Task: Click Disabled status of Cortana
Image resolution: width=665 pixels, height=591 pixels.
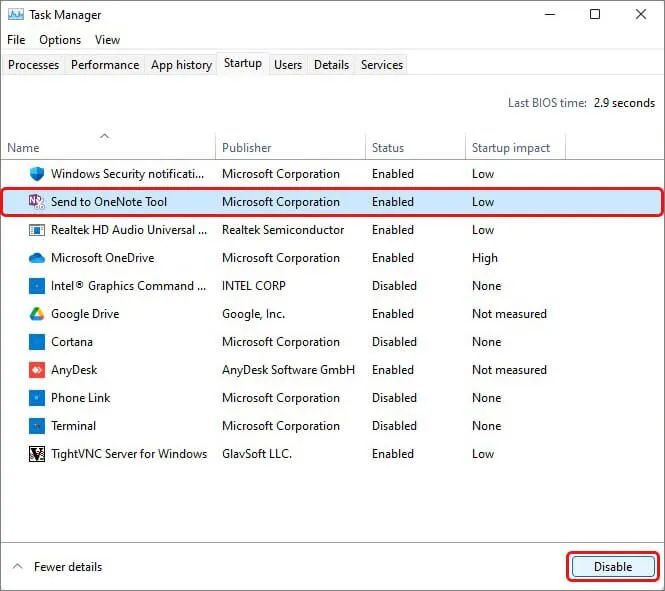Action: (394, 342)
